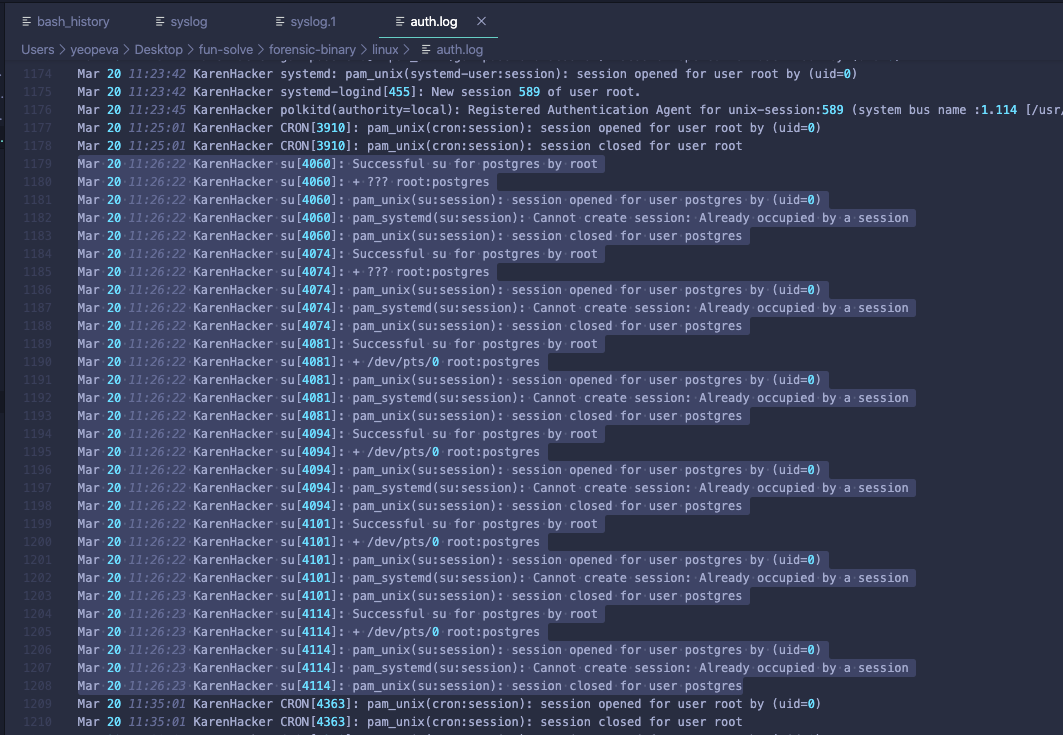Viewport: 1063px width, 735px height.
Task: Click the auth.log tab file icon
Action: point(400,22)
